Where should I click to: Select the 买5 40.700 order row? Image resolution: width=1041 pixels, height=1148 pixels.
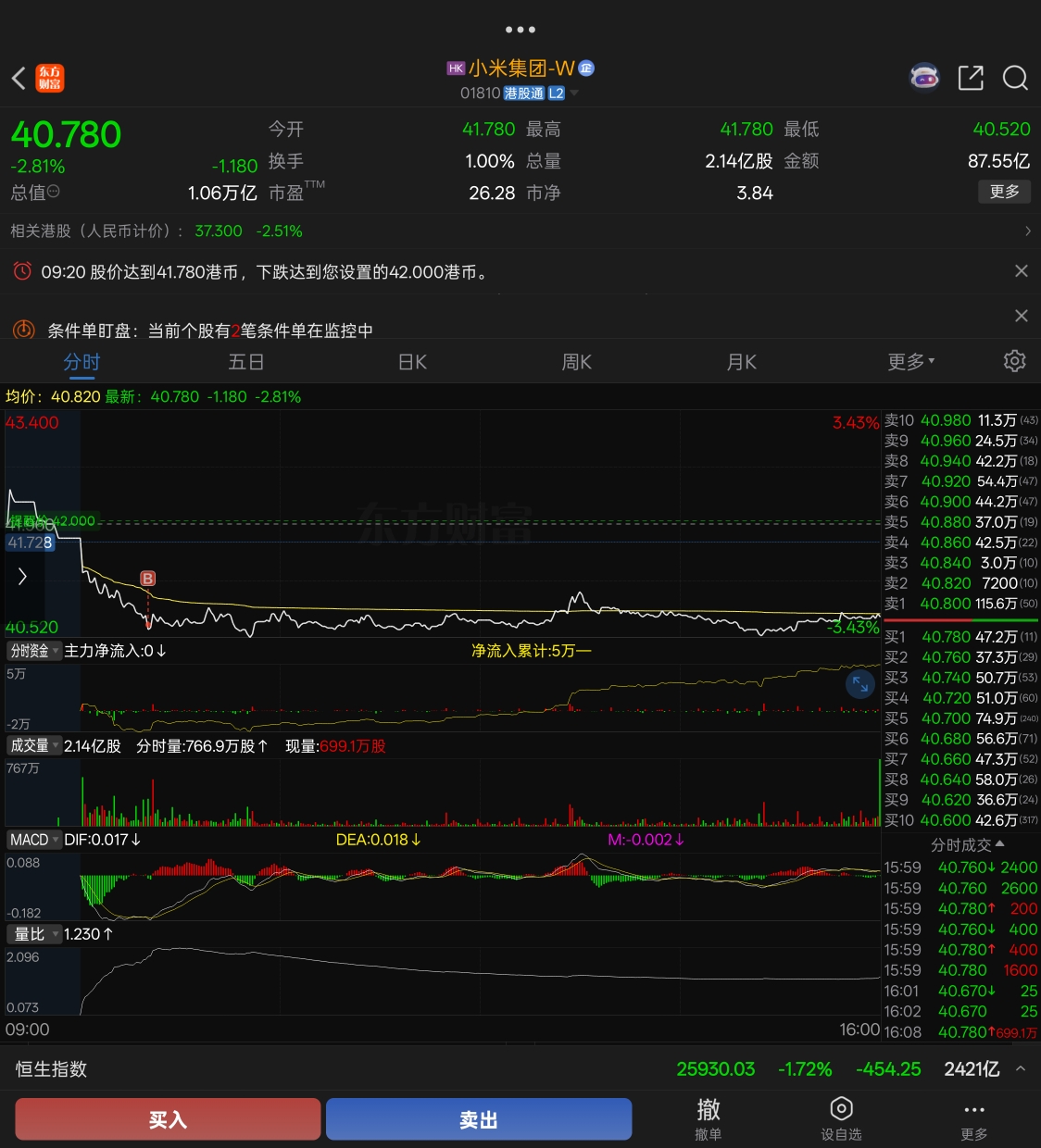pos(961,718)
